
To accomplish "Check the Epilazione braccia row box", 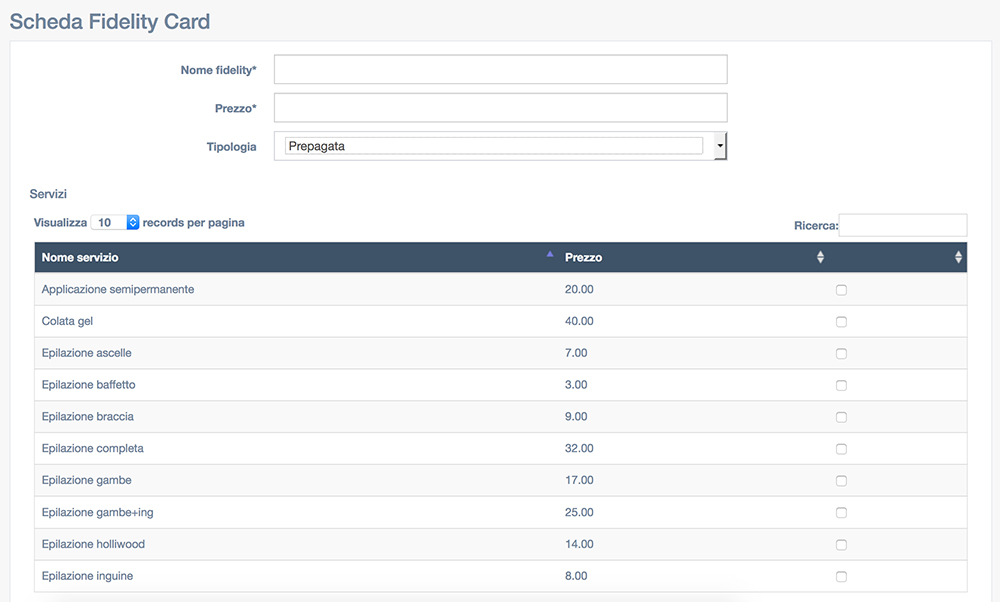I will tap(841, 418).
